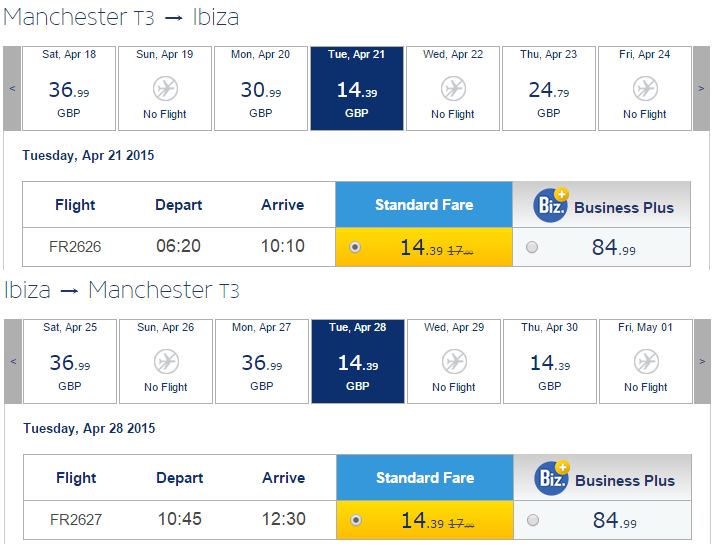Screen dimensions: 719x553
Task: Click the No Flight plane icon for Sun, Apr 26
Action: (166, 362)
